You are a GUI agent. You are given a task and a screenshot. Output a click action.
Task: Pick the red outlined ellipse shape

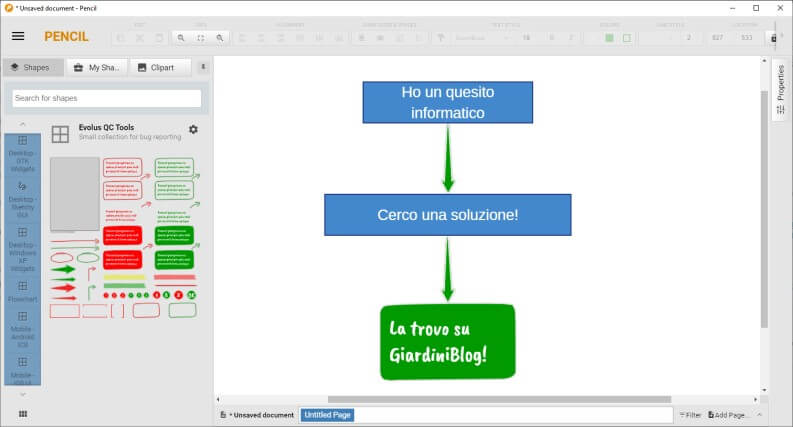[62, 258]
